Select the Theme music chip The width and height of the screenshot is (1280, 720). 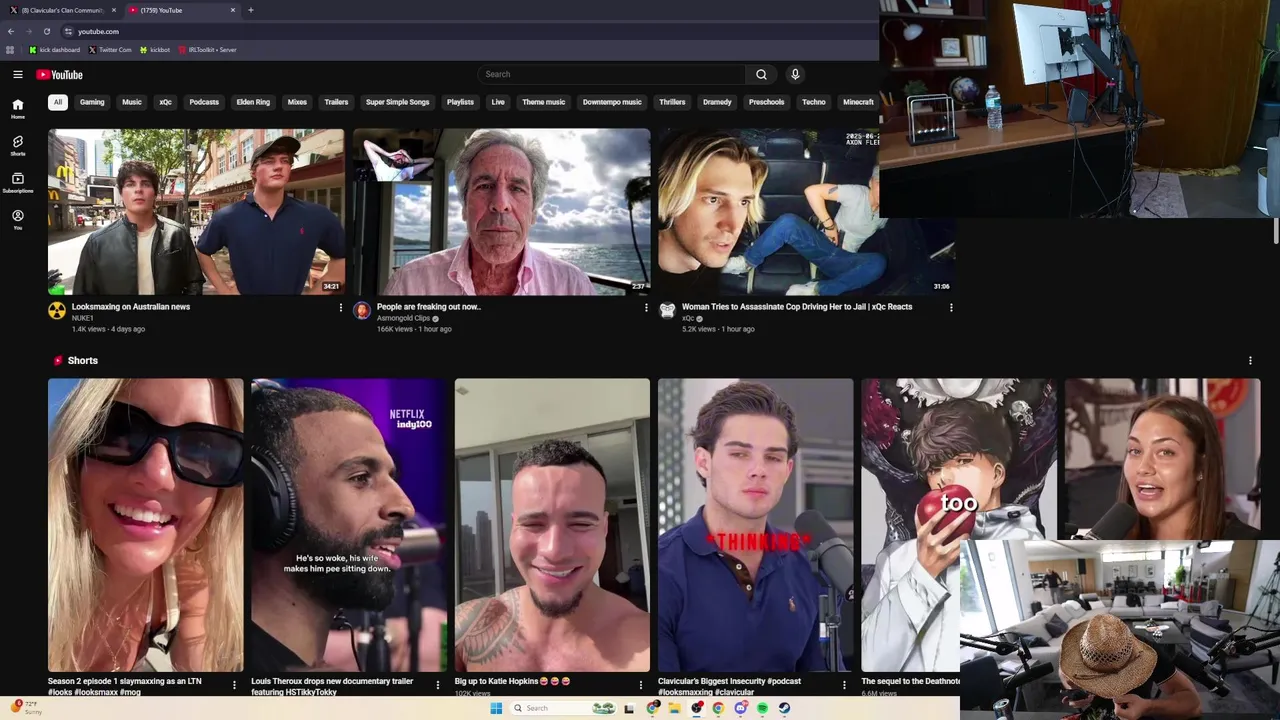tap(543, 102)
